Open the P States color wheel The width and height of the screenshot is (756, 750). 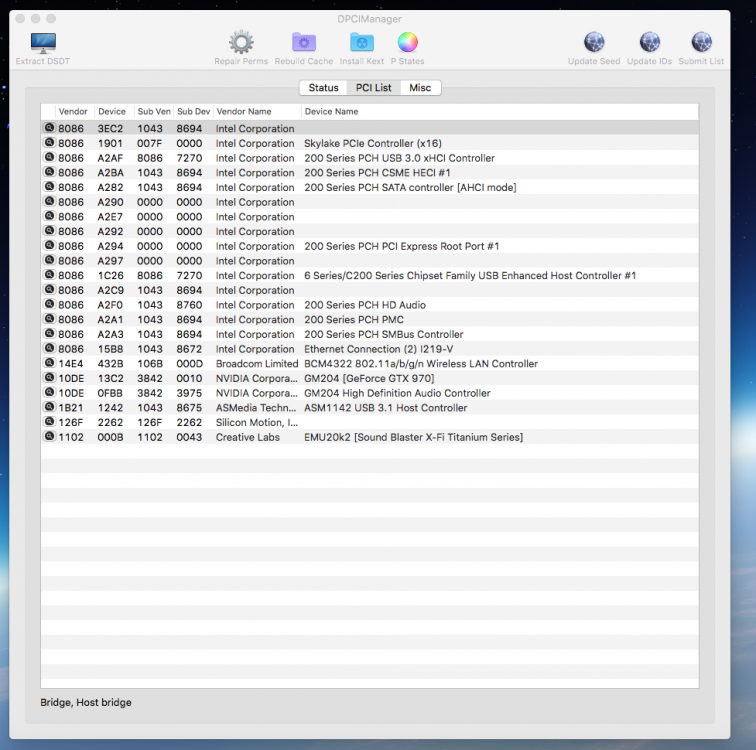click(x=407, y=42)
